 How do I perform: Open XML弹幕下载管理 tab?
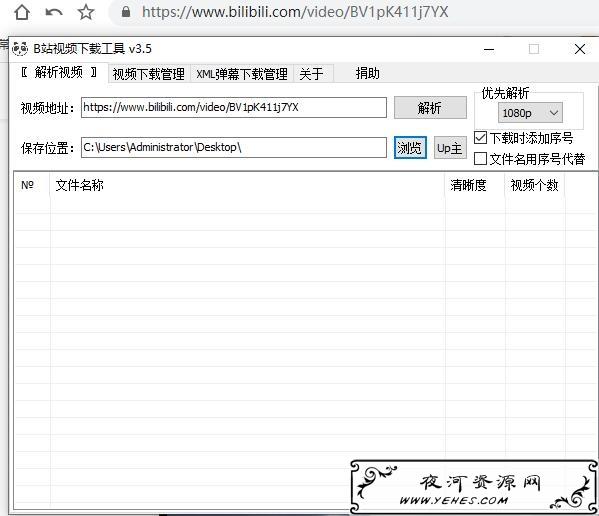242,74
